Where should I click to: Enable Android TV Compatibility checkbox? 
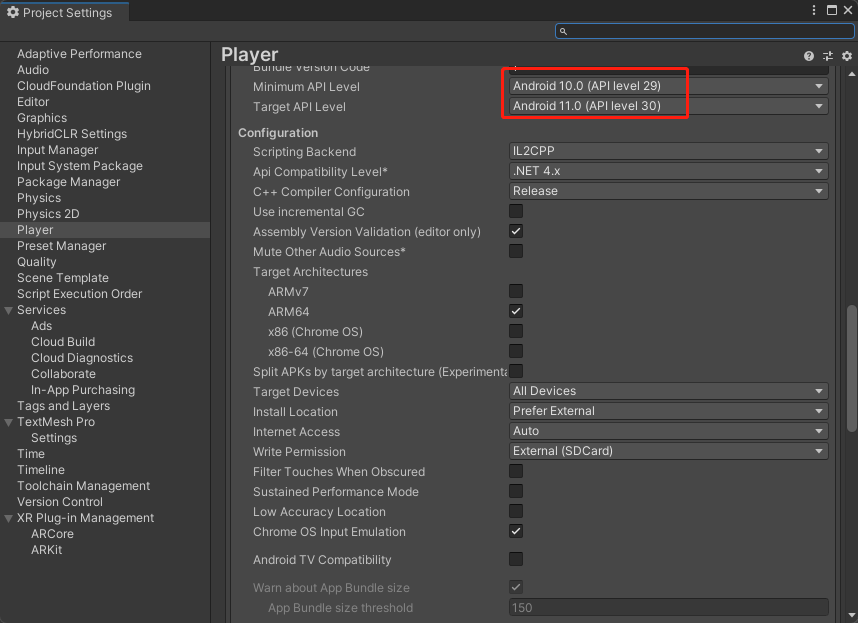[x=516, y=559]
